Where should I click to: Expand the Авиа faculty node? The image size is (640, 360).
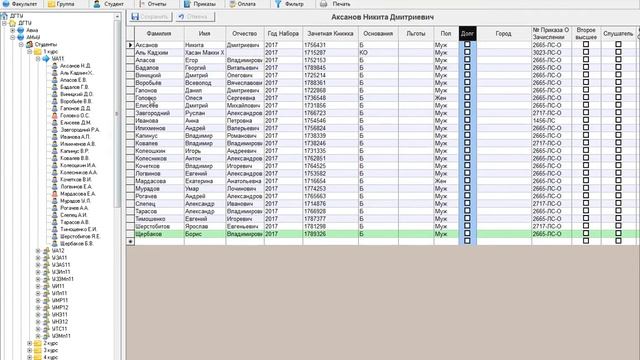tap(13, 30)
